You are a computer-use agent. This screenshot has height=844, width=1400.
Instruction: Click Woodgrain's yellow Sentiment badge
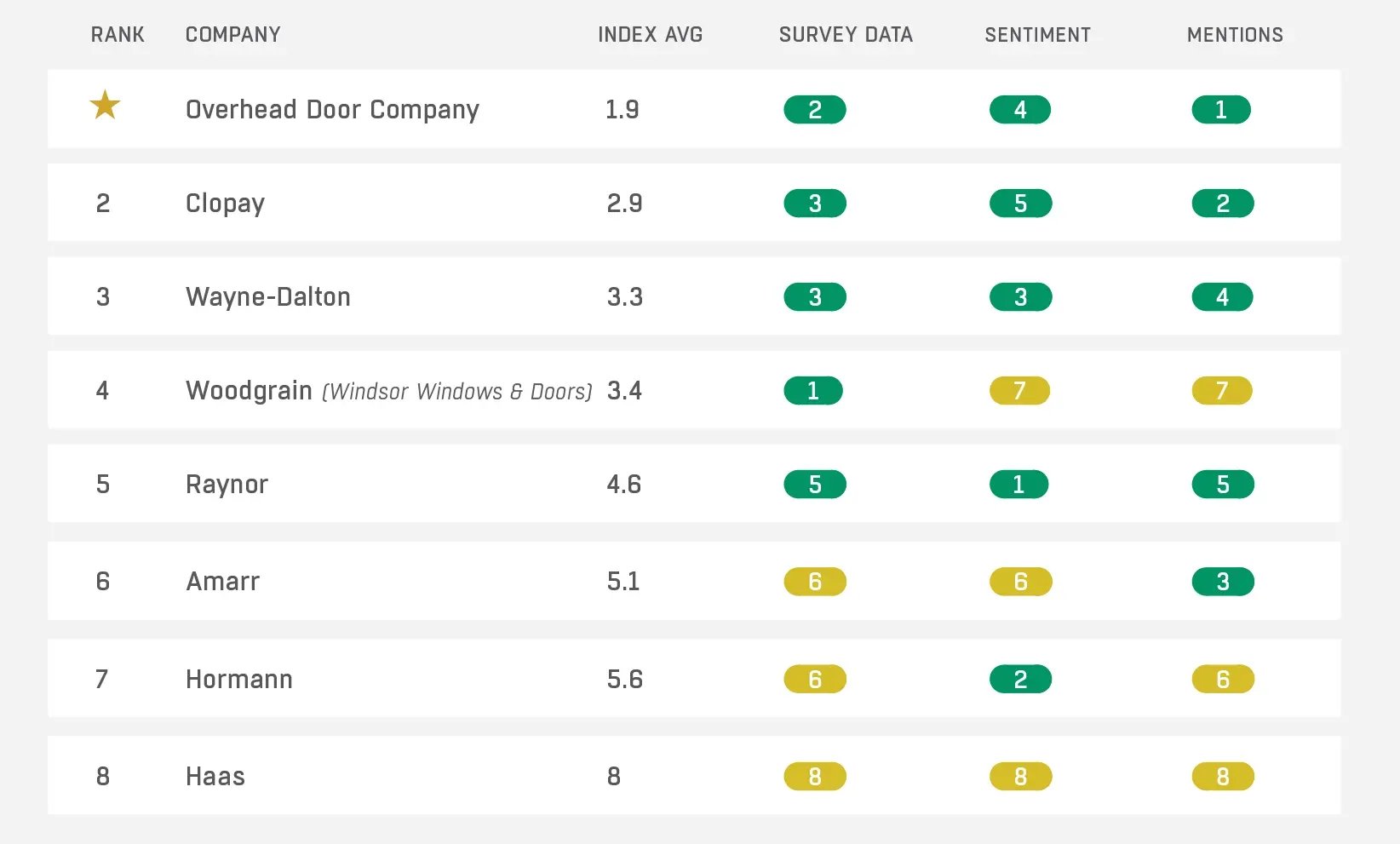1019,391
